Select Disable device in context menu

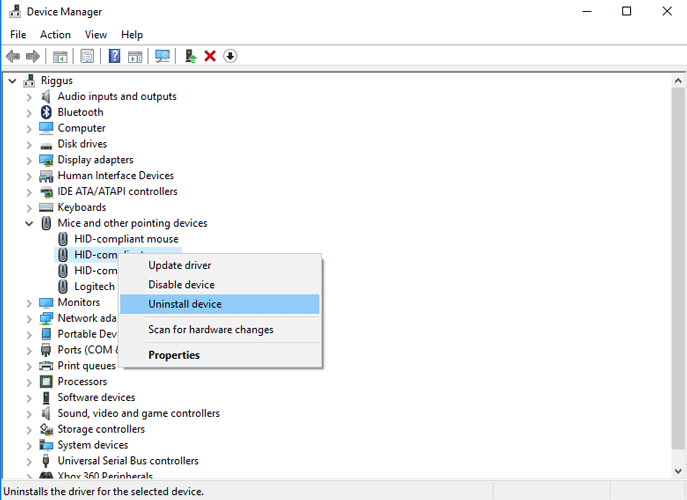[x=181, y=285]
